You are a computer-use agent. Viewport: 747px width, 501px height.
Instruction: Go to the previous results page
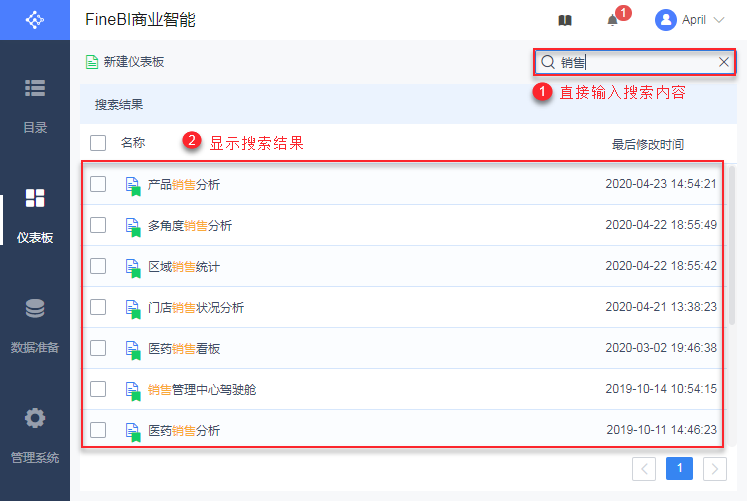pyautogui.click(x=645, y=468)
